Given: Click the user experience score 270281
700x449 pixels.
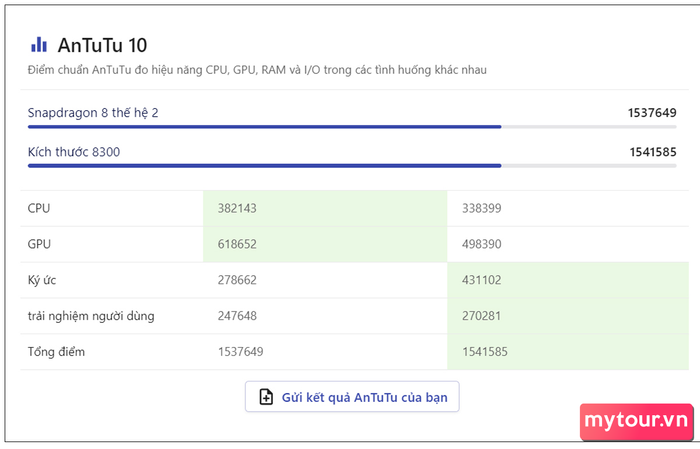Looking at the screenshot, I should pyautogui.click(x=481, y=316).
